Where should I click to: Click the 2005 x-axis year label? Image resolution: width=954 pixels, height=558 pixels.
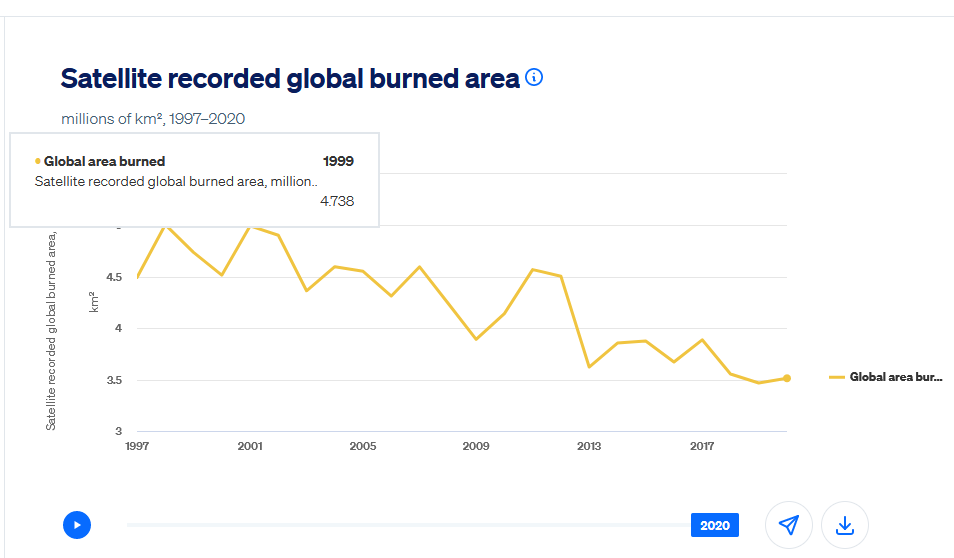[x=363, y=447]
